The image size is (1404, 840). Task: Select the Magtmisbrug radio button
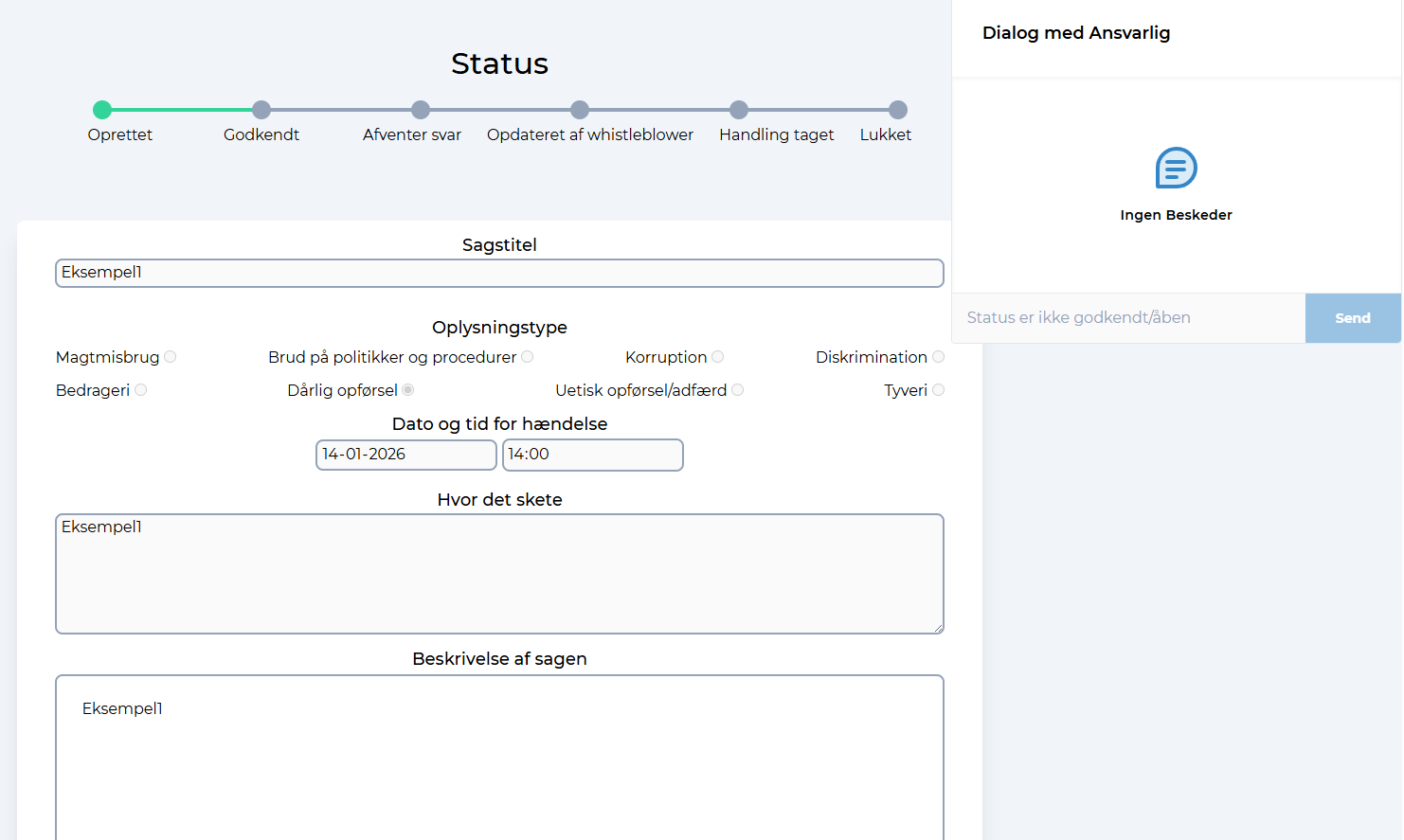171,357
